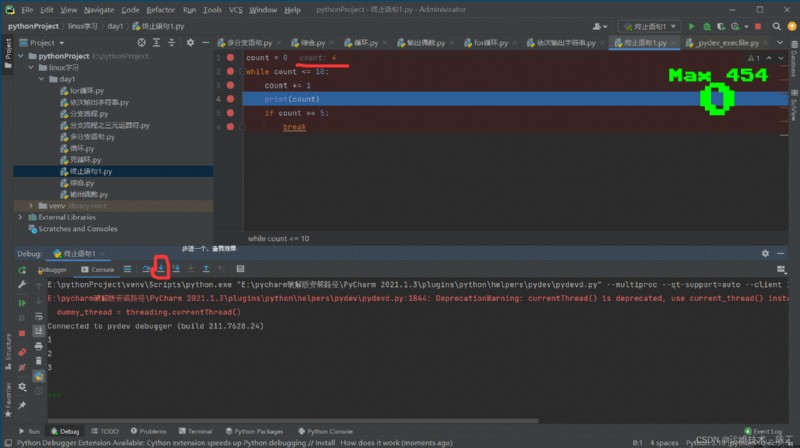Click Step Into My Code icon
800x448 pixels.
click(176, 269)
